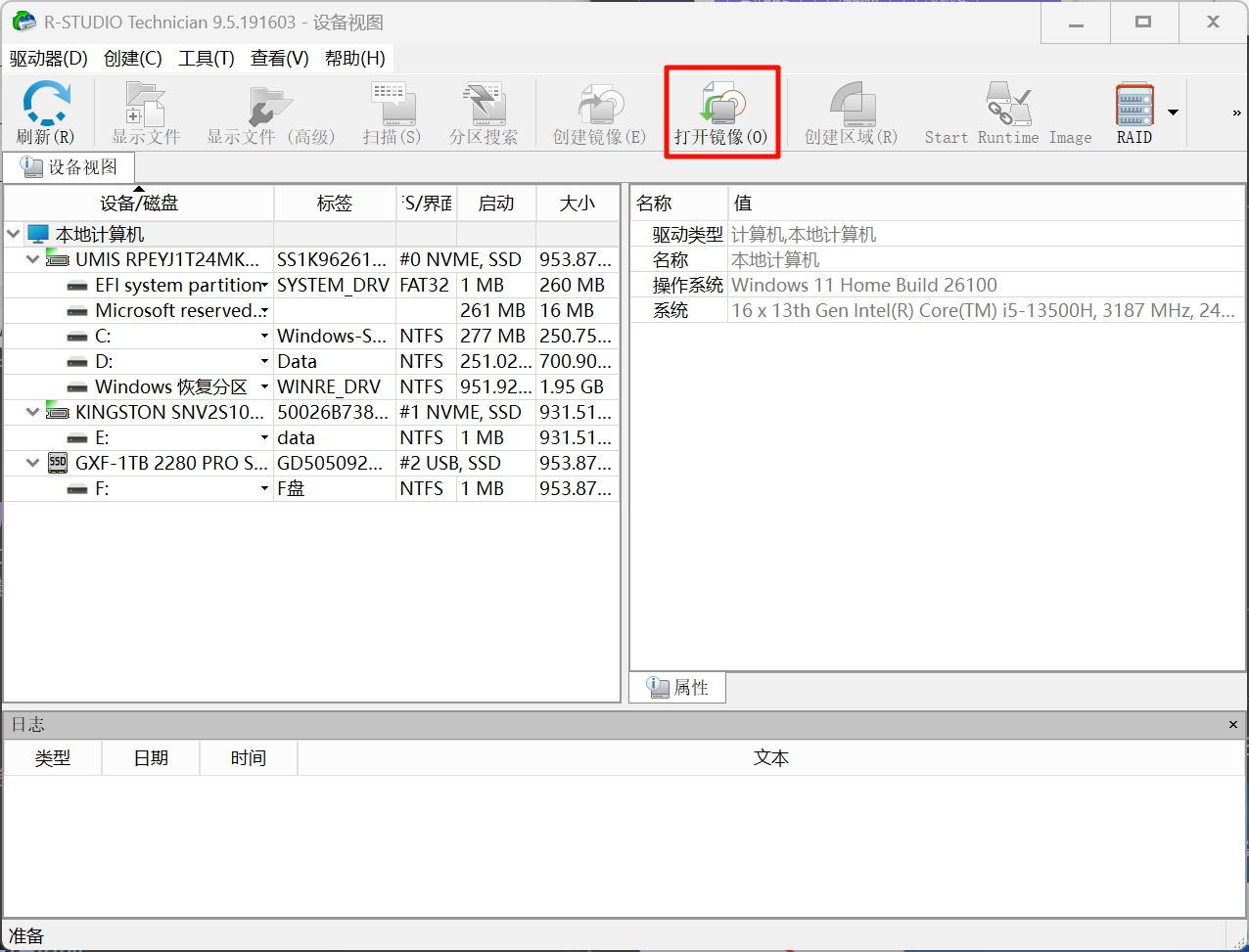This screenshot has height=952, width=1249.
Task: Collapse the KINGSTON SNV2S drive node
Action: [x=33, y=413]
